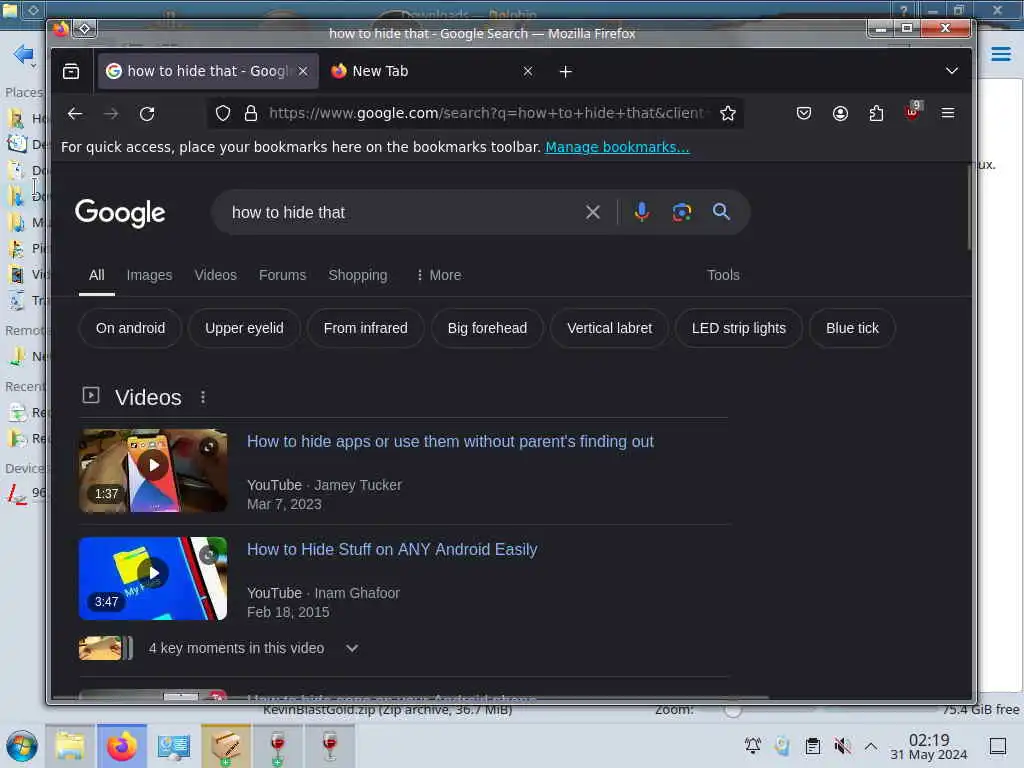Screen dimensions: 1024x768
Task: Expand More search filters menu
Action: [439, 275]
